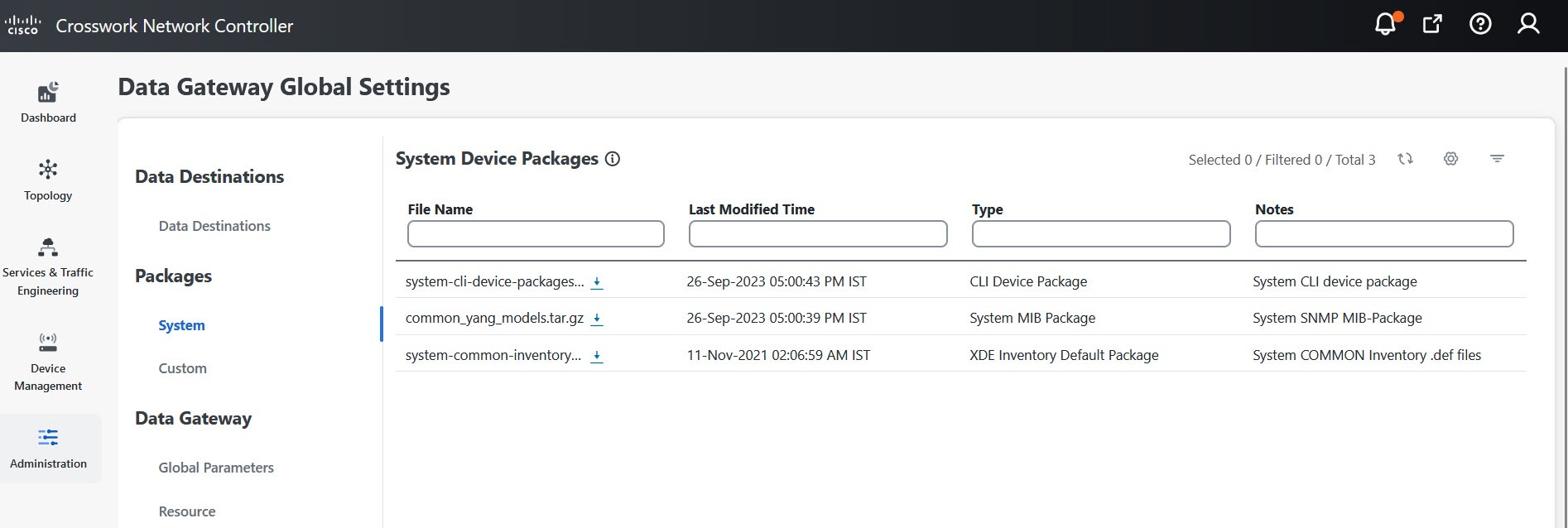This screenshot has height=528, width=1568.
Task: Open the user profile icon
Action: click(x=1528, y=24)
